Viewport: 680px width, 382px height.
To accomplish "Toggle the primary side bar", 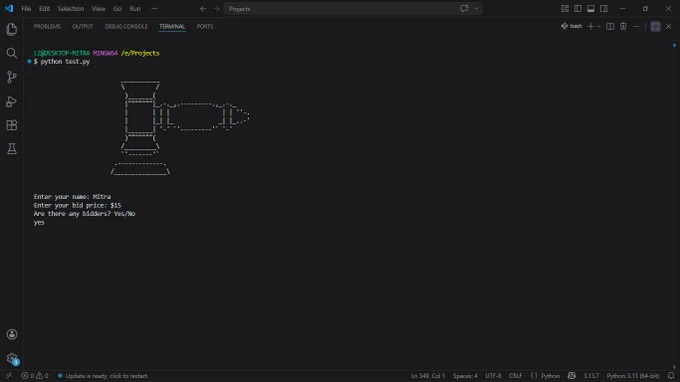I will (578, 9).
